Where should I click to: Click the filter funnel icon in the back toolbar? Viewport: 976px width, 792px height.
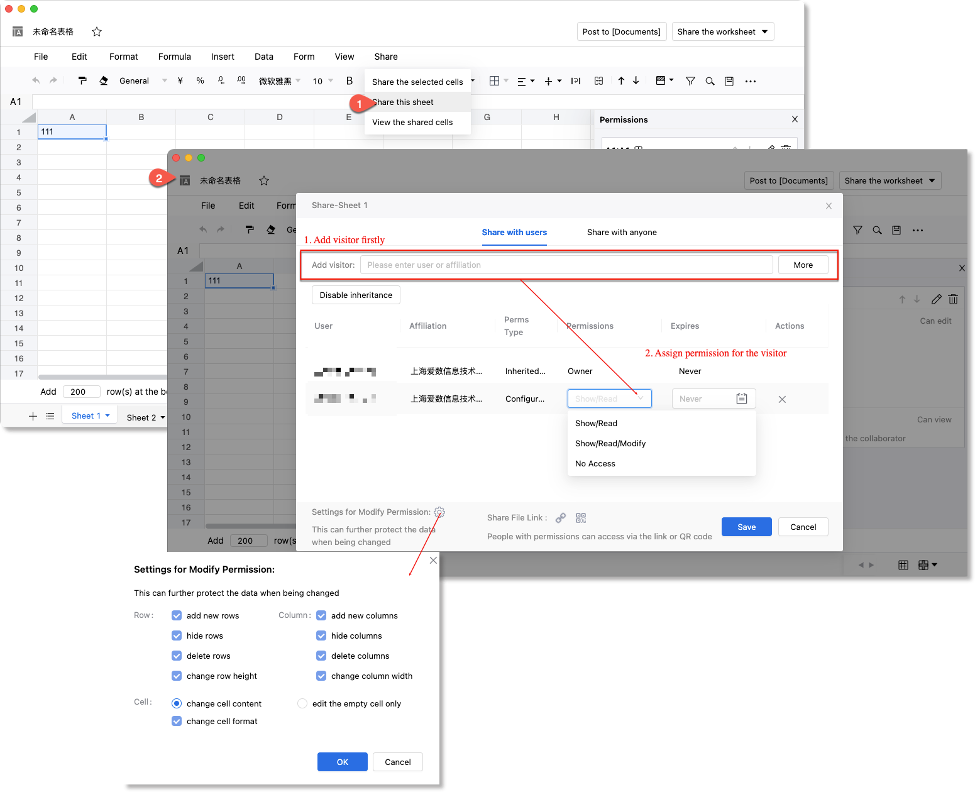point(690,81)
